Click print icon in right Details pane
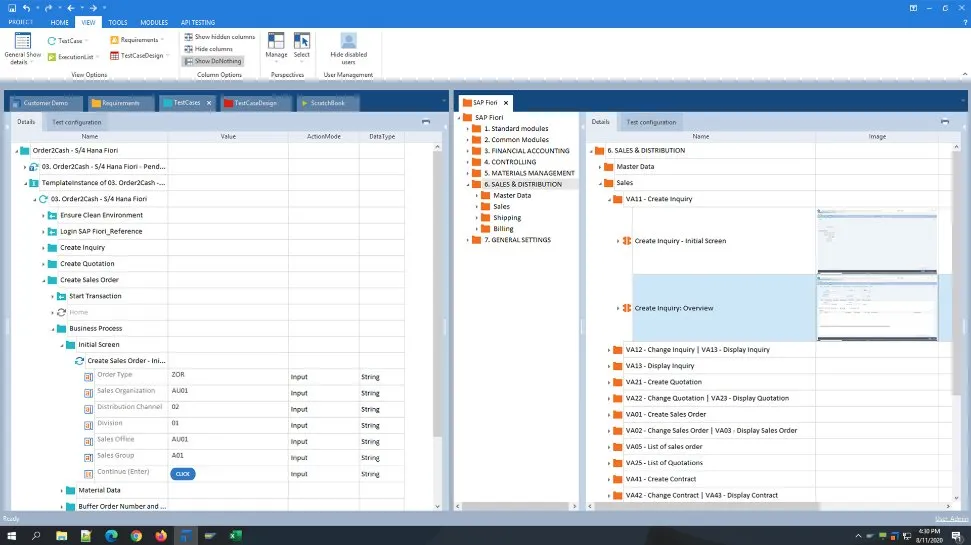Viewport: 971px width, 545px height. [x=945, y=122]
